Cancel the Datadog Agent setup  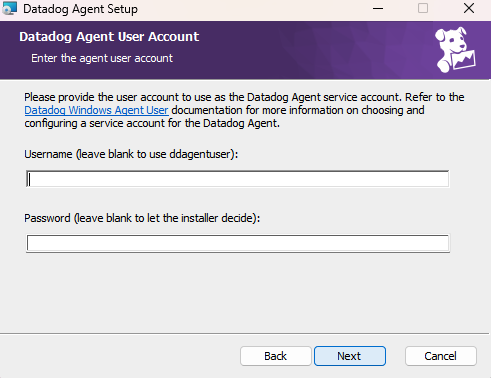(440, 356)
